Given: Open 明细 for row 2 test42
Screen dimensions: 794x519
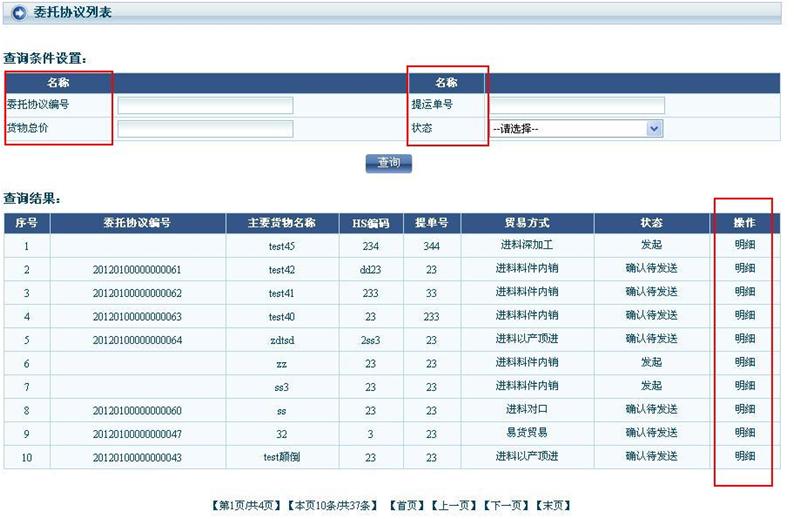Looking at the screenshot, I should (x=745, y=269).
